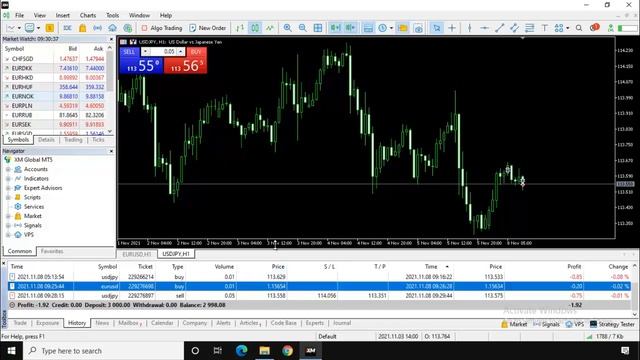This screenshot has width=640, height=360.
Task: Switch chart to bar chart mode
Action: click(x=240, y=28)
